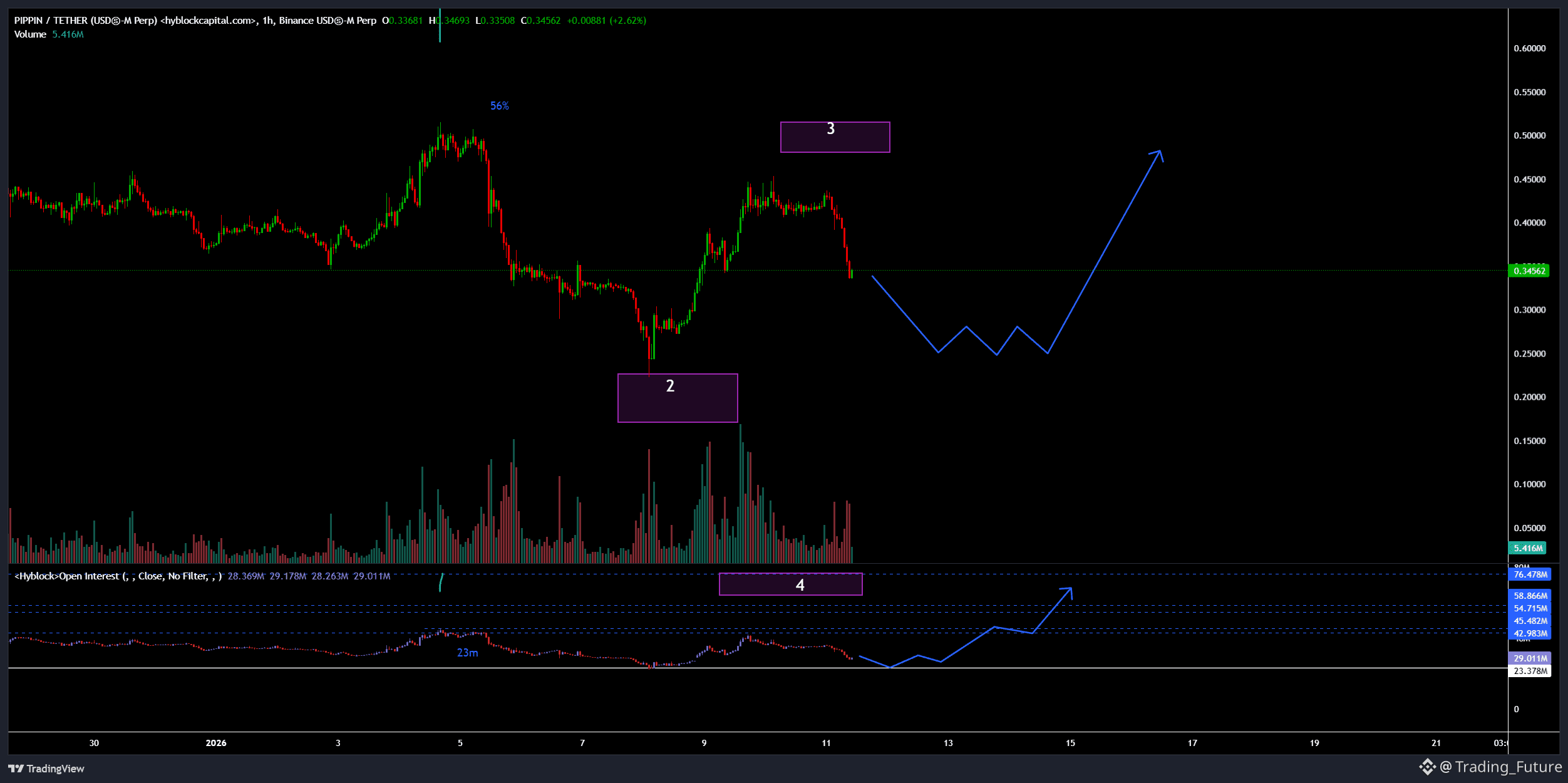This screenshot has width=1568, height=783.
Task: Select the purple box labeled 4
Action: click(x=790, y=584)
